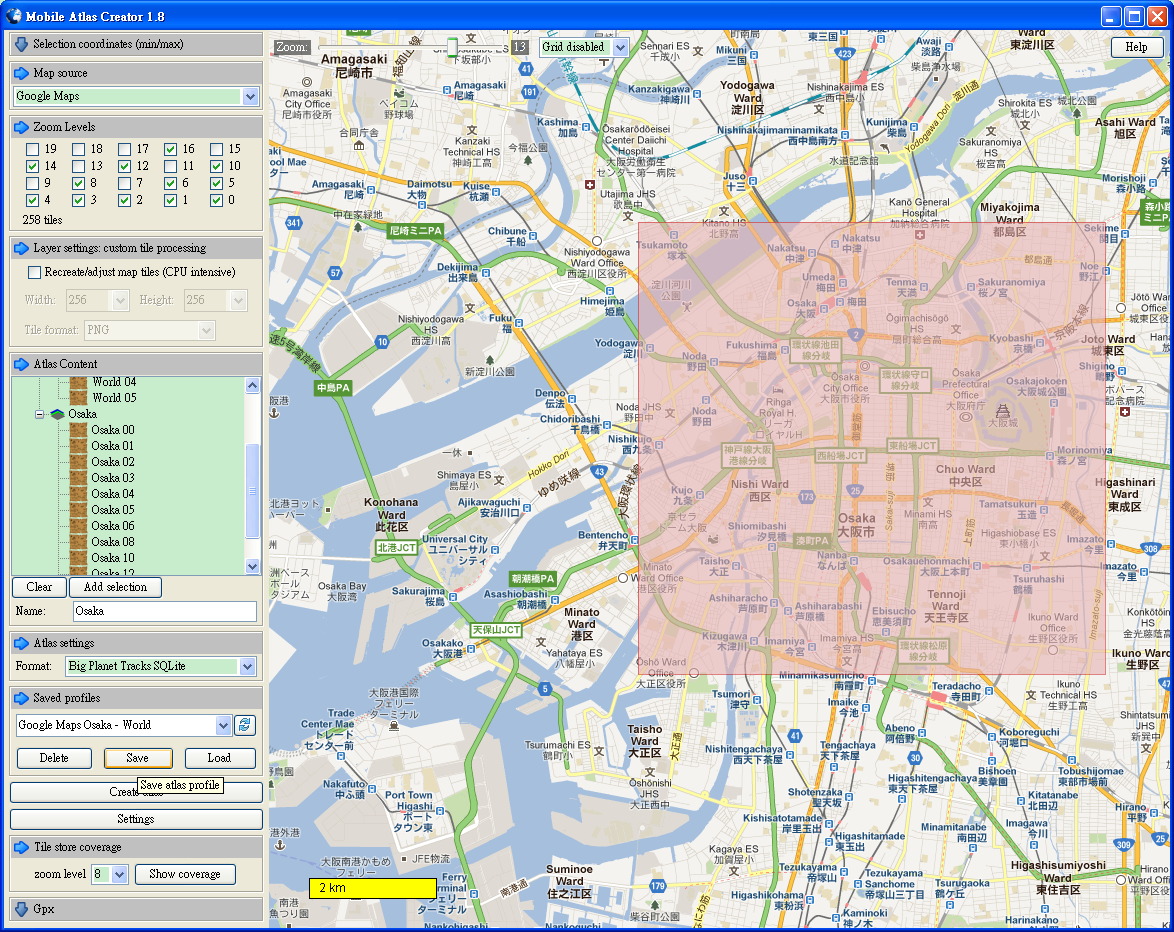Toggle zoom level 0 checkbox
1174x932 pixels.
click(216, 201)
